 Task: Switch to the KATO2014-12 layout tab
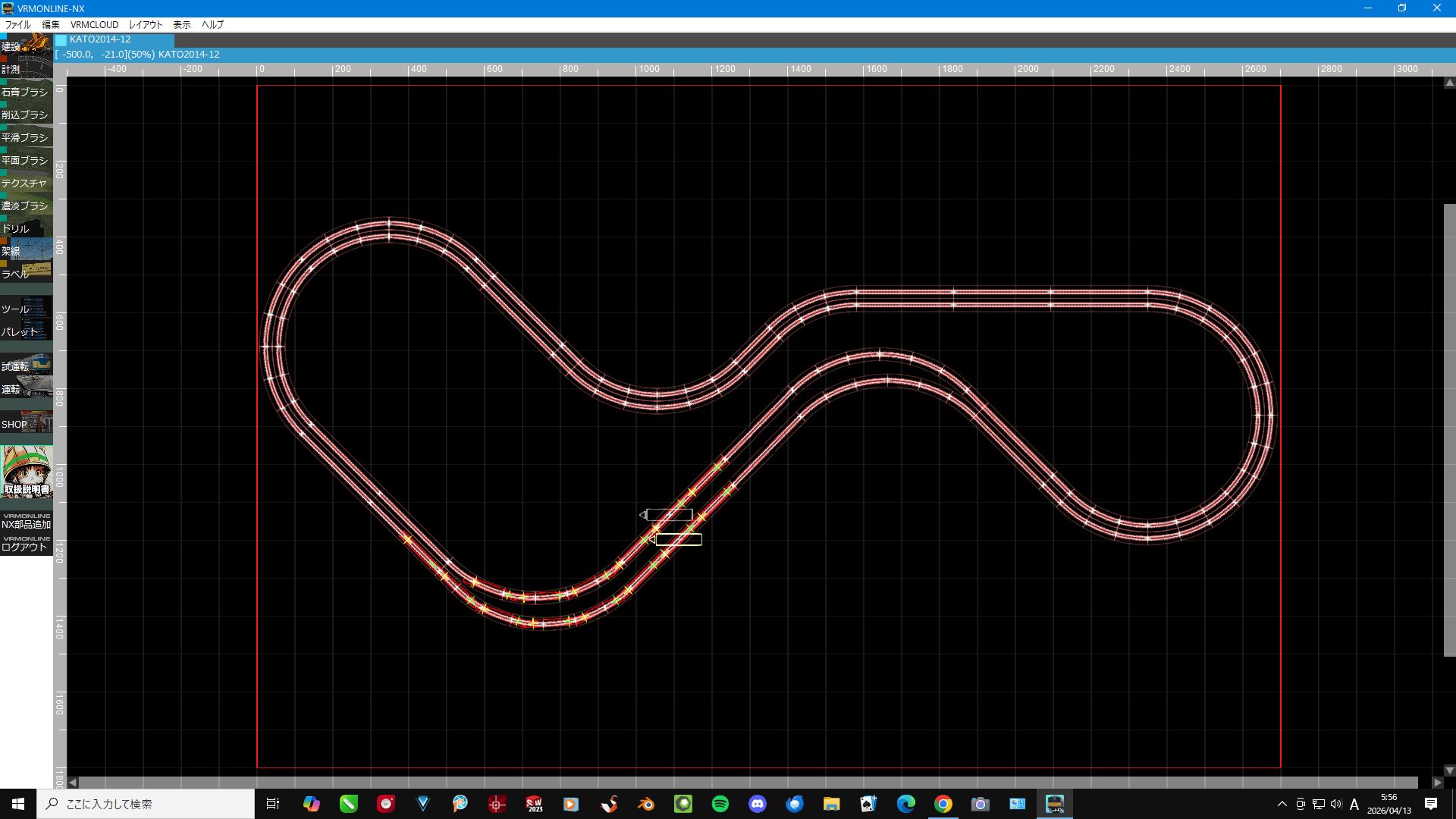click(114, 39)
